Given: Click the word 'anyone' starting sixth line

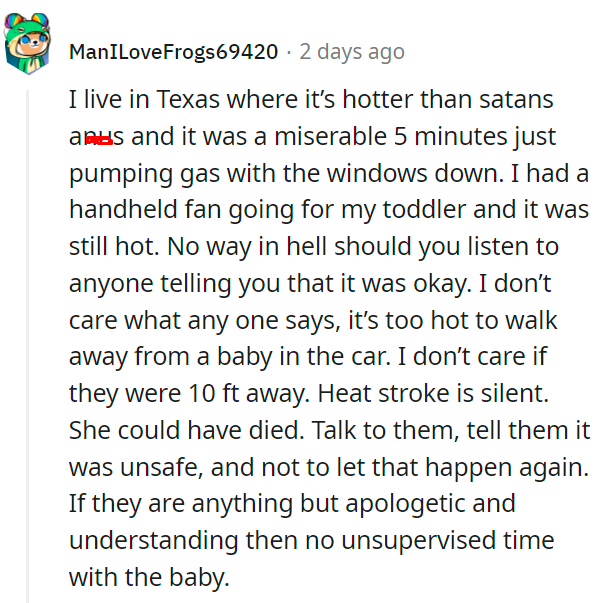Looking at the screenshot, I should [111, 285].
